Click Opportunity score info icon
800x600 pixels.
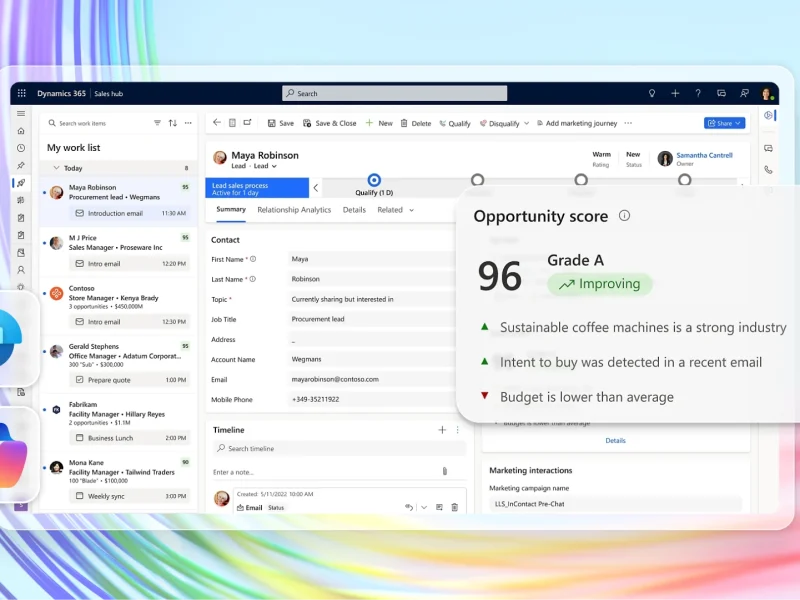(624, 215)
